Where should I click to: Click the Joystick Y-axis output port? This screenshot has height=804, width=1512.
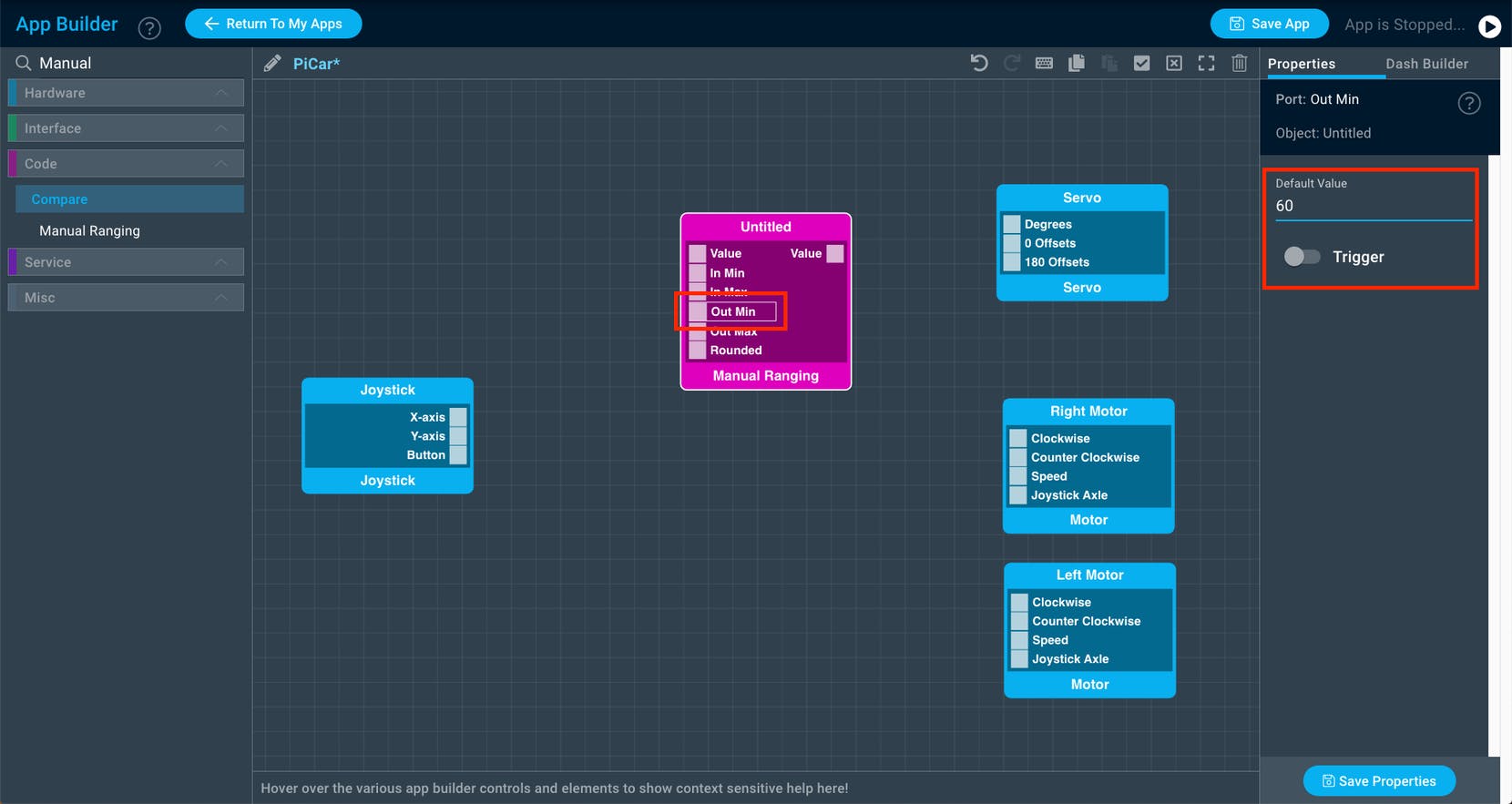[458, 436]
